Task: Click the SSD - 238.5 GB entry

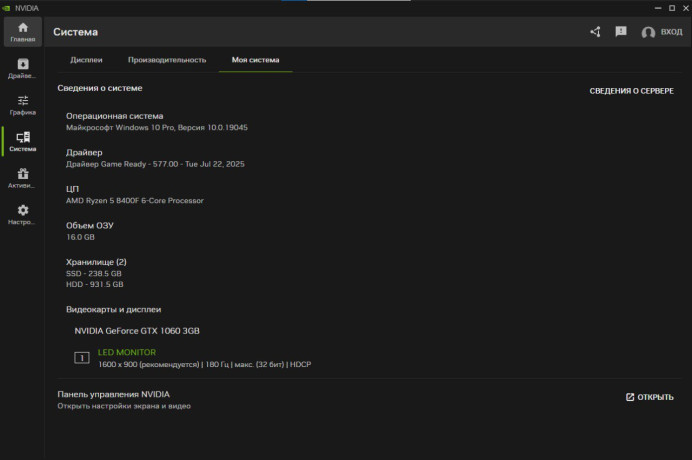Action: (94, 274)
